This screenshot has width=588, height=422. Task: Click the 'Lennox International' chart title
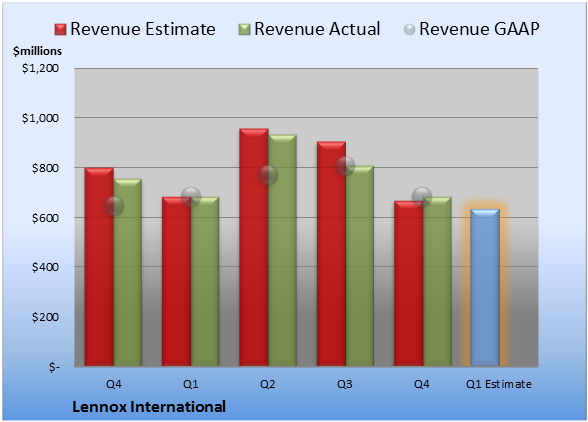(x=149, y=407)
